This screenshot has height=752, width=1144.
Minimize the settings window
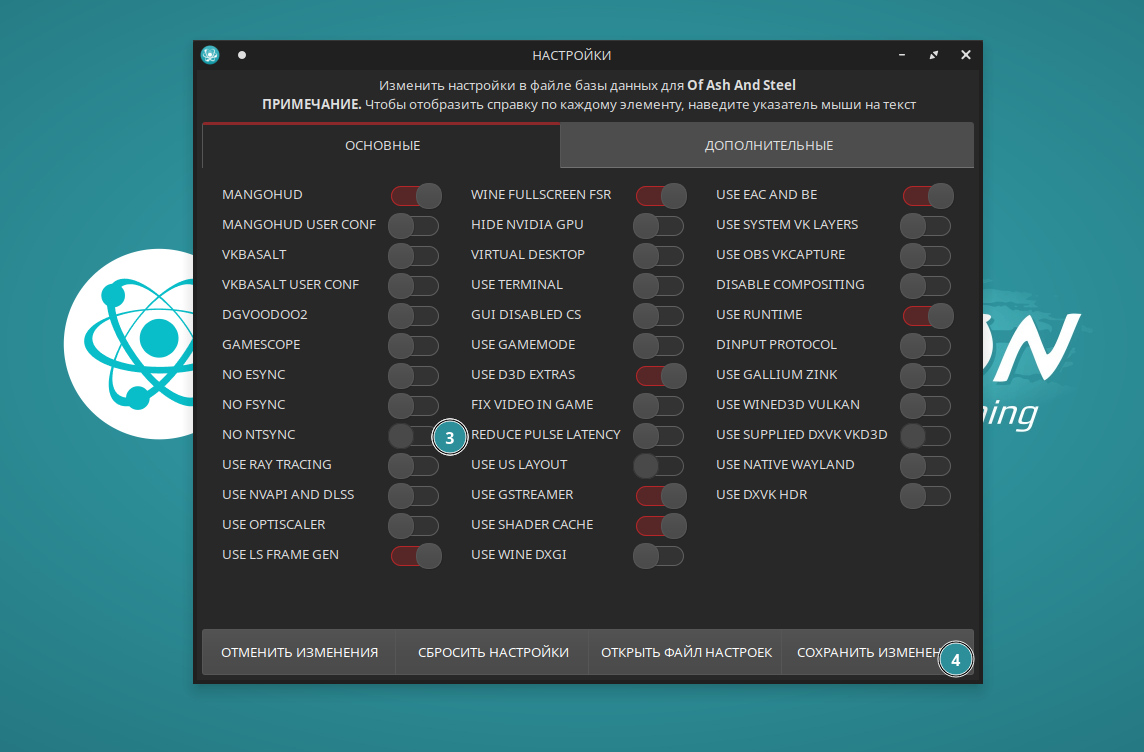pyautogui.click(x=902, y=55)
